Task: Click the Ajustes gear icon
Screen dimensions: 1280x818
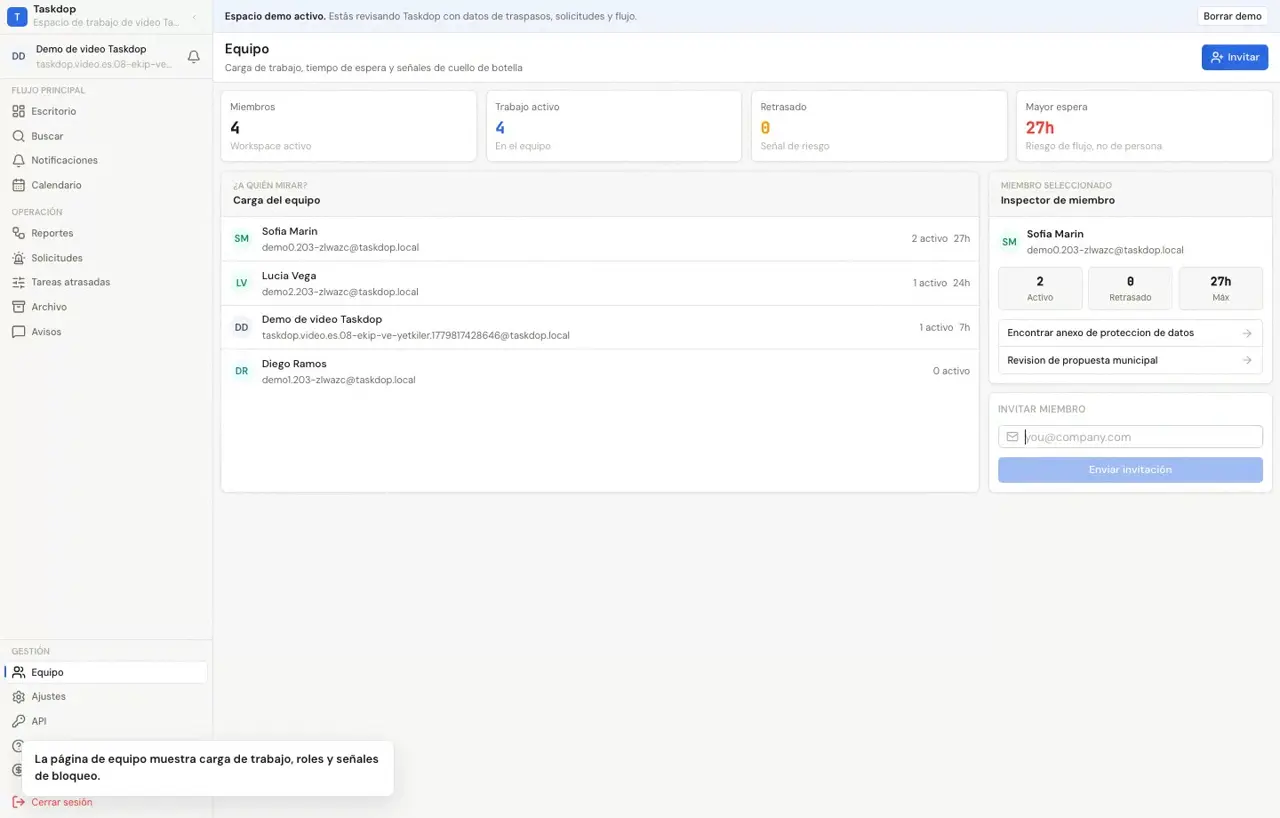Action: tap(18, 696)
